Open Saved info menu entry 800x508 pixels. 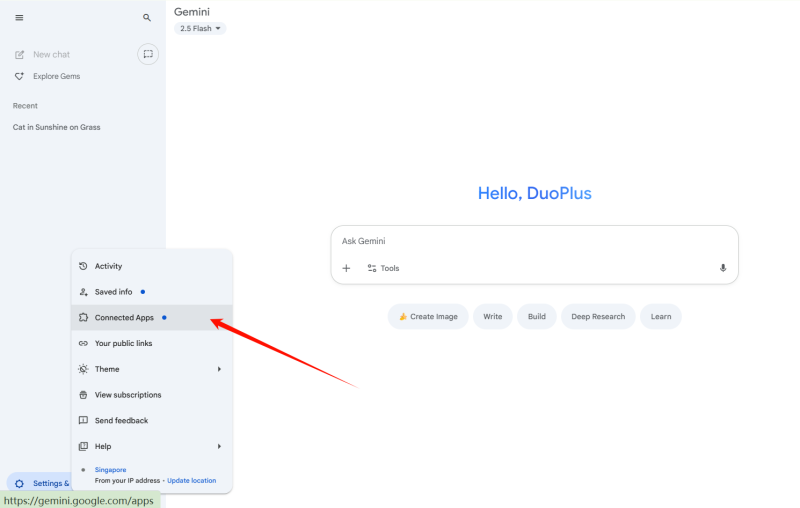tap(113, 292)
